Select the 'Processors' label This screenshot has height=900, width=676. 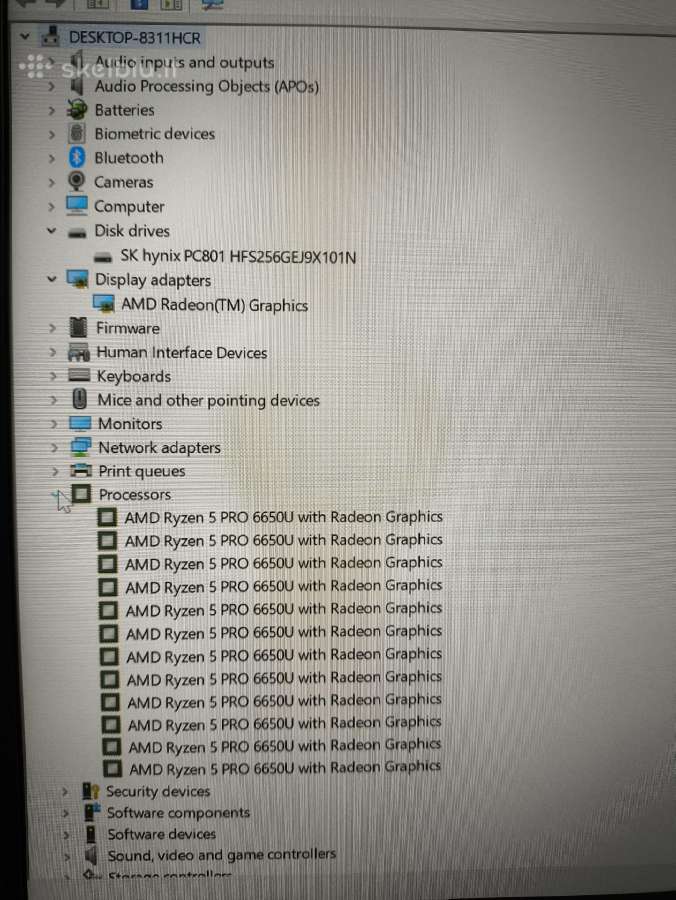pyautogui.click(x=135, y=494)
